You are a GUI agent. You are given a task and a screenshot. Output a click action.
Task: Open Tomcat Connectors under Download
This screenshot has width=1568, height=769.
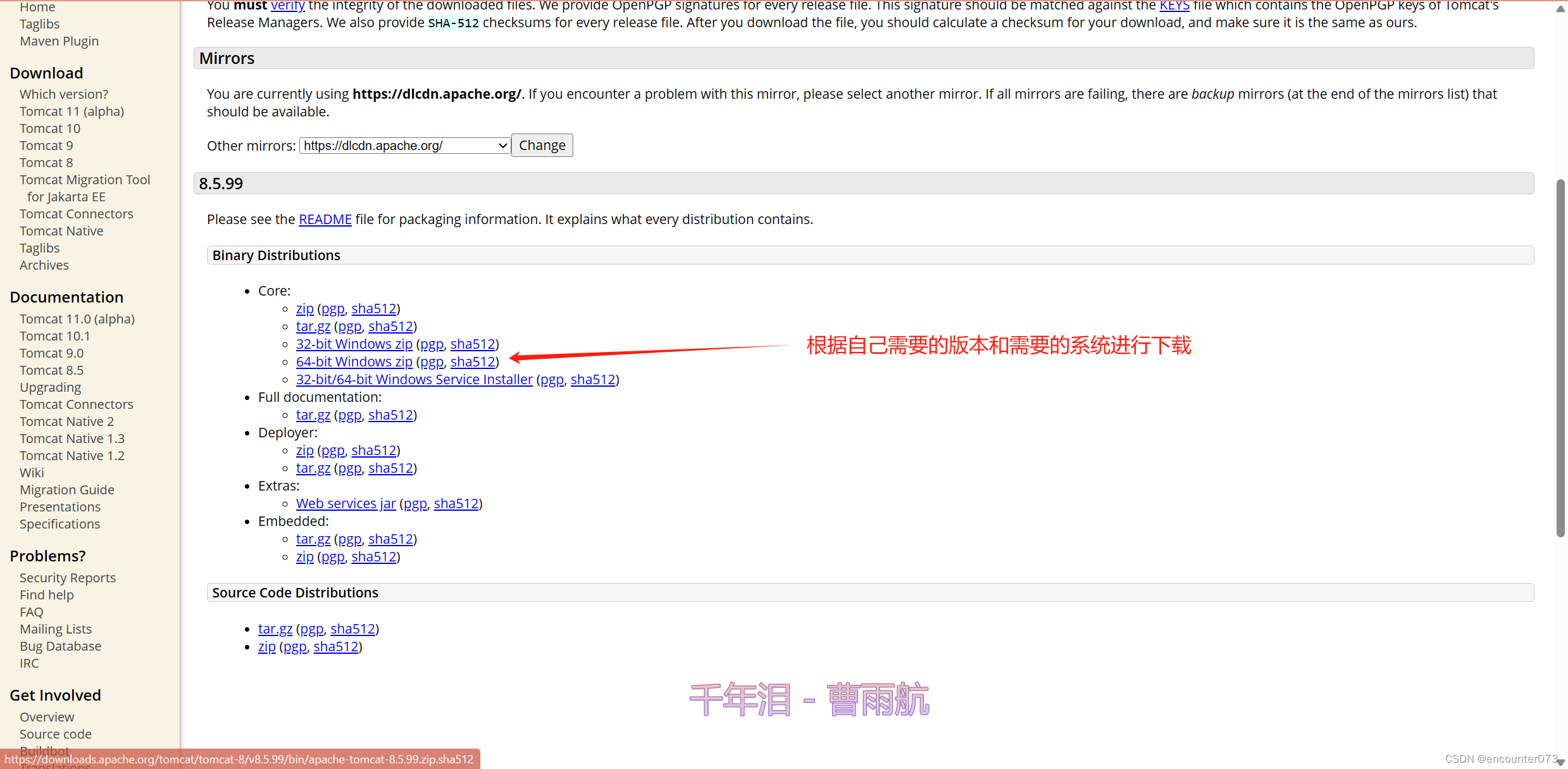[x=76, y=214]
